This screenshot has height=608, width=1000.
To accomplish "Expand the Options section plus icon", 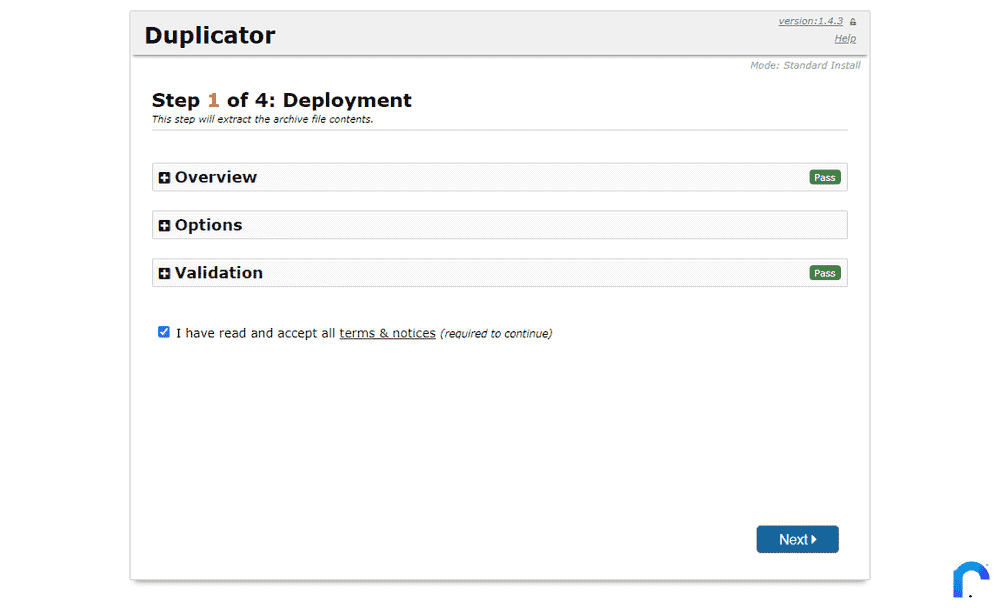I will coord(164,226).
